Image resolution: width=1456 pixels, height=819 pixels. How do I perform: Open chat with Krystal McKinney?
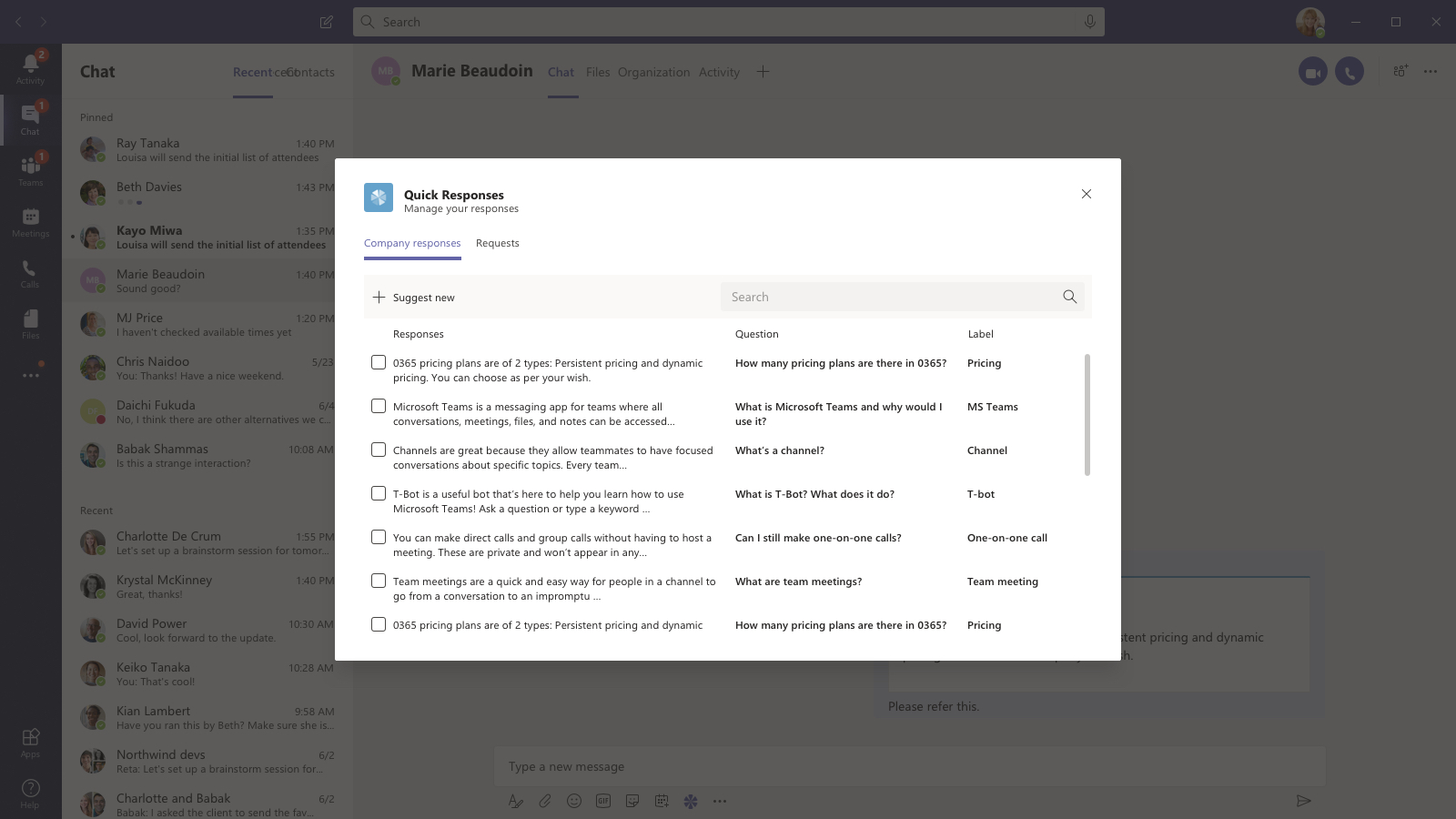point(207,586)
